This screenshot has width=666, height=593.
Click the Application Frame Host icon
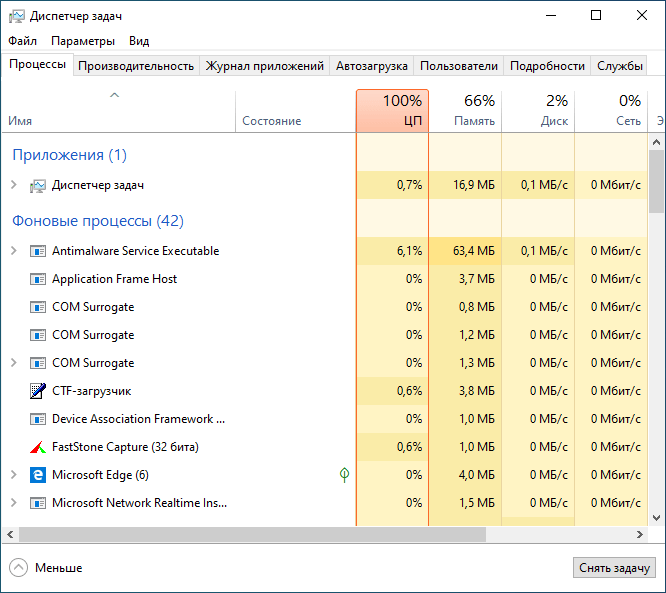coord(38,279)
